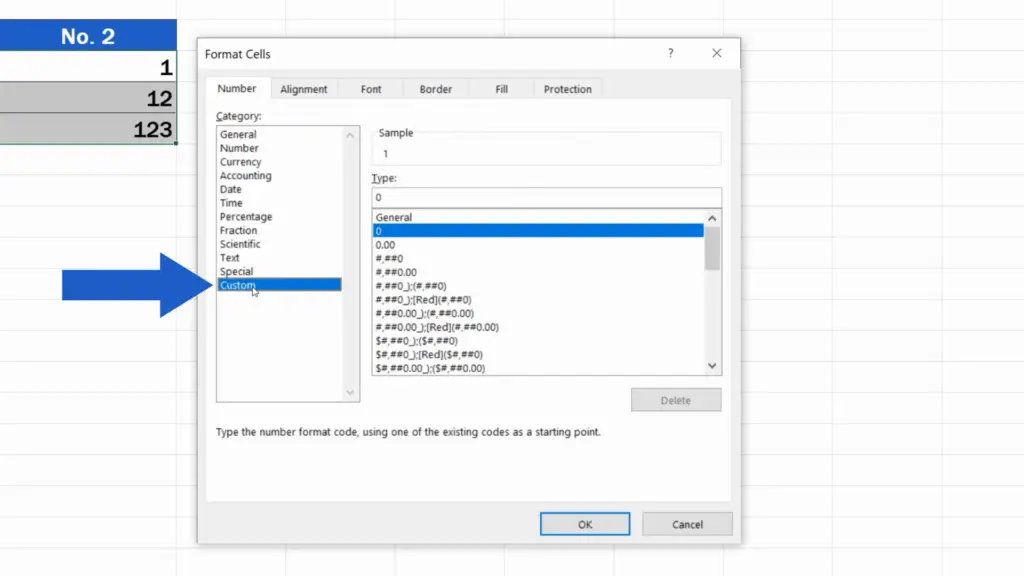
Task: Click the Cancel button
Action: point(687,524)
